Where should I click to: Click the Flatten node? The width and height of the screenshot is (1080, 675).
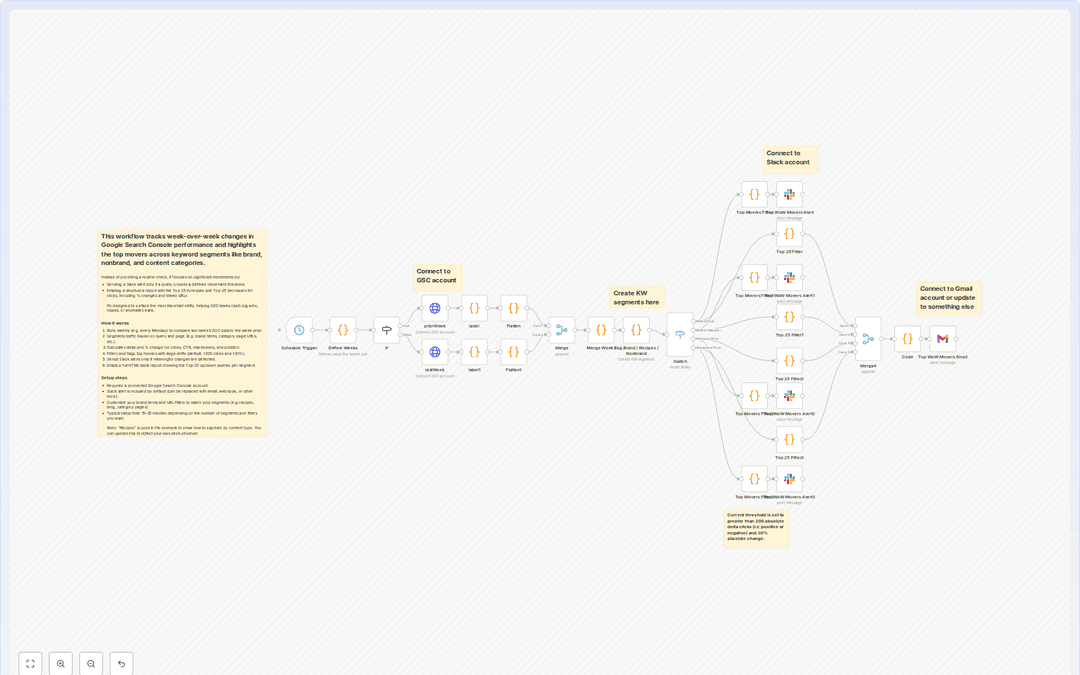click(513, 307)
